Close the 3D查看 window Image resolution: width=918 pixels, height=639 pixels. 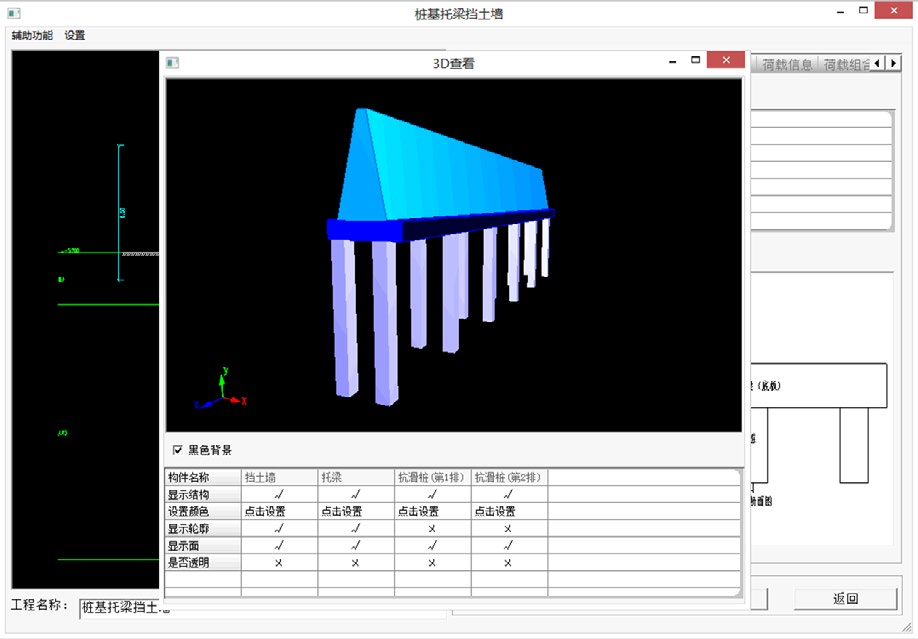point(724,61)
